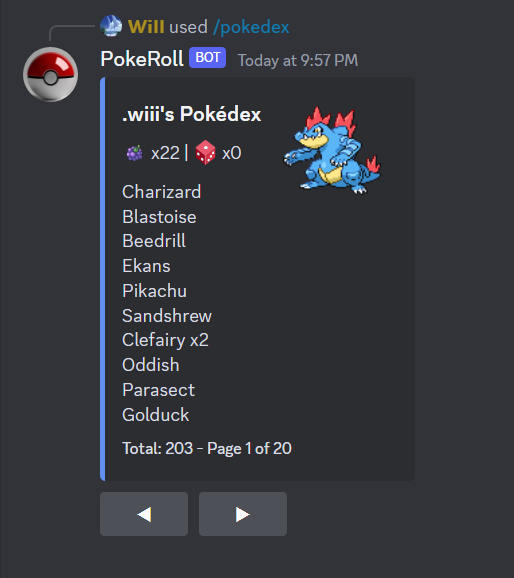This screenshot has width=514, height=578.
Task: Click the .wiii's Pokédex embed title
Action: click(191, 114)
